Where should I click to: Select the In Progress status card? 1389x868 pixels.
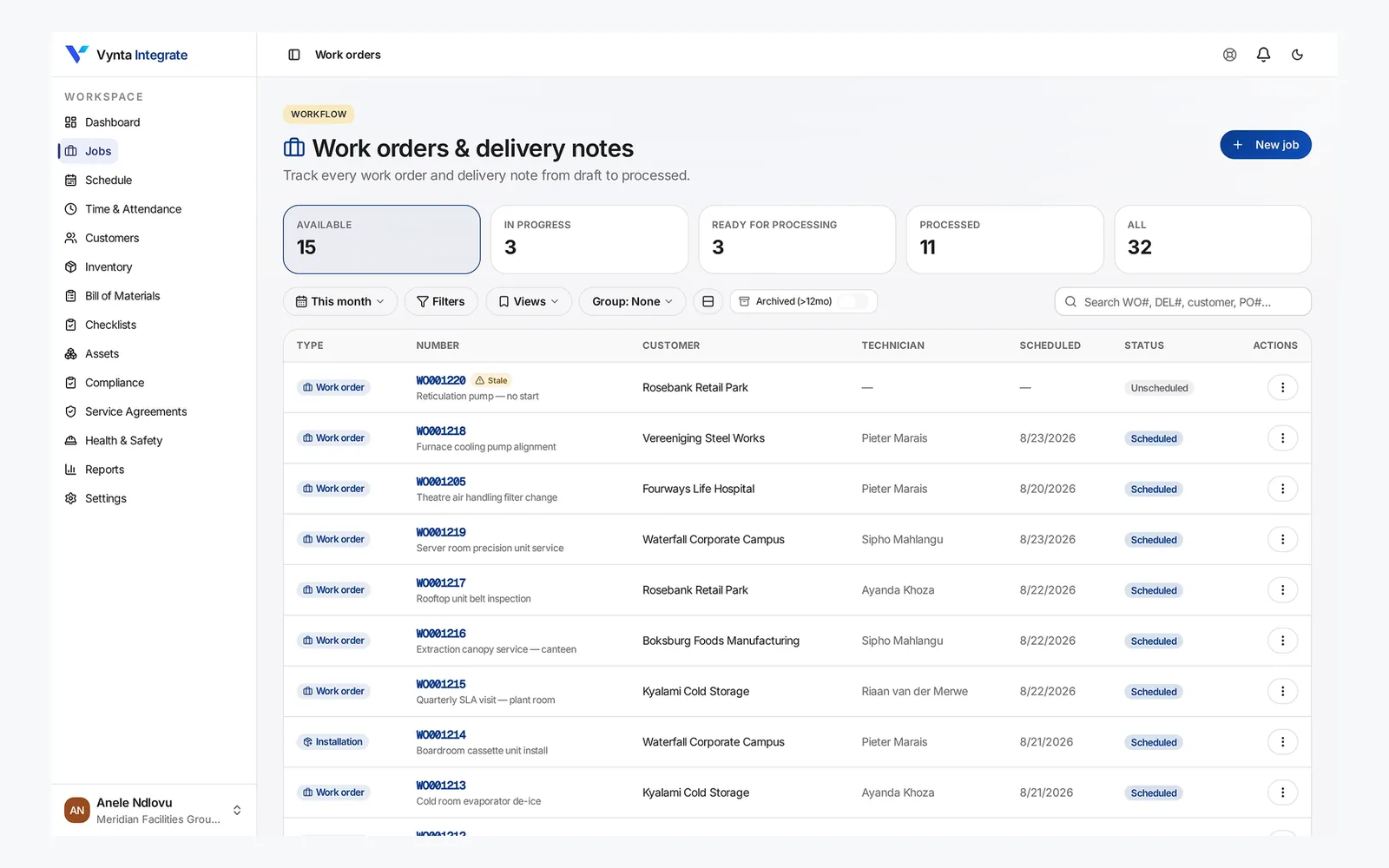pos(589,240)
